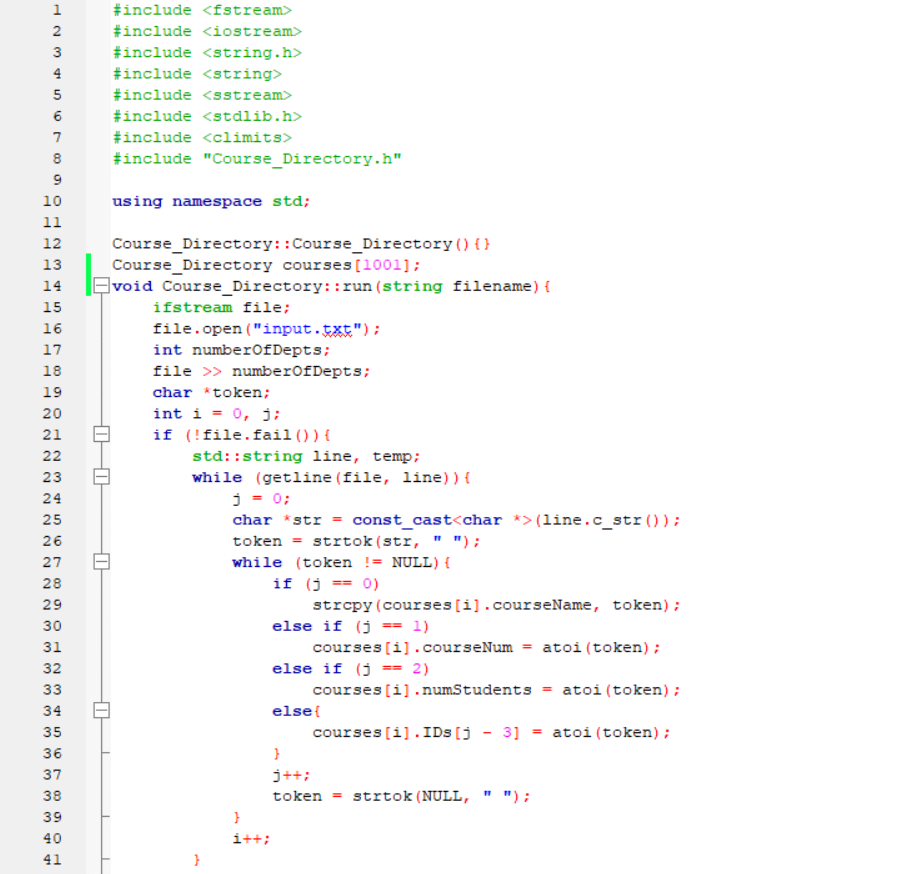
Task: Click 'string filename' parameter in run
Action: click(x=457, y=286)
